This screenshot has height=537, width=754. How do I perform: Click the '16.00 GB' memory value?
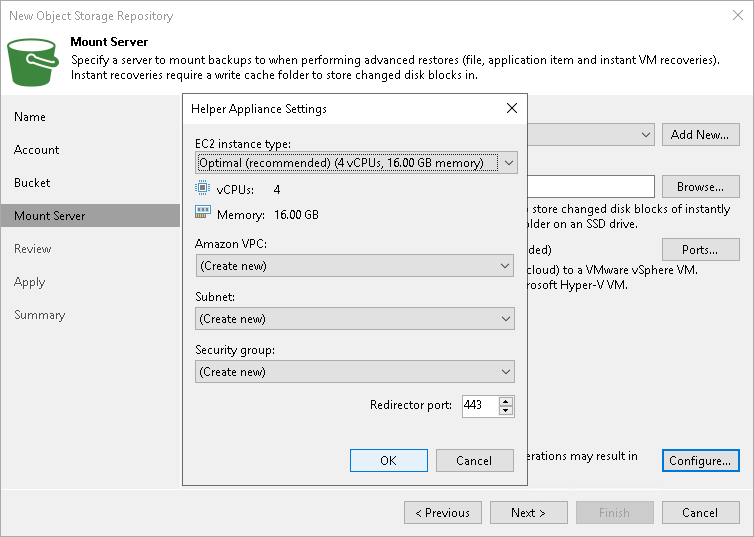point(296,214)
